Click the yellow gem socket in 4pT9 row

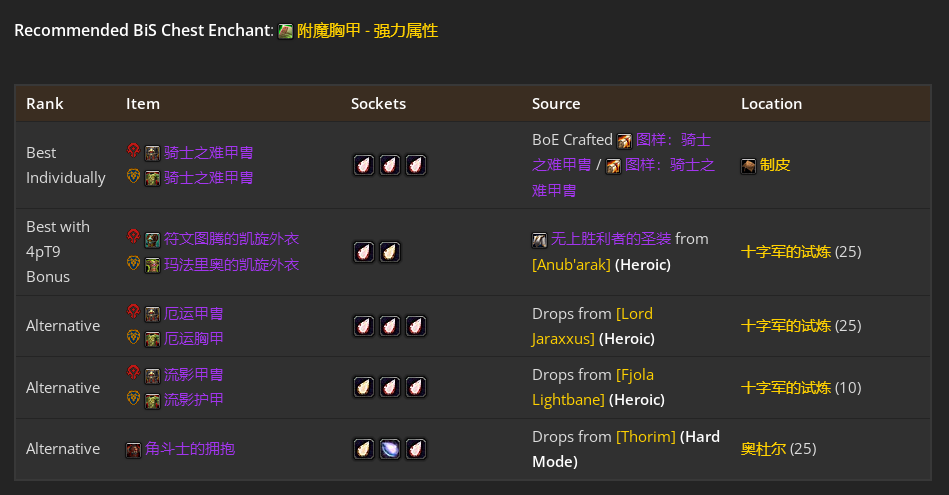click(390, 252)
